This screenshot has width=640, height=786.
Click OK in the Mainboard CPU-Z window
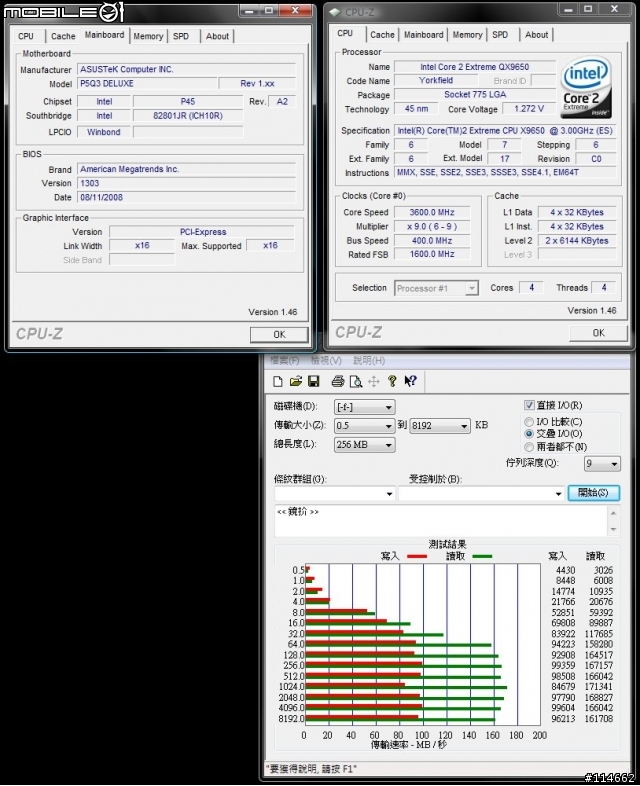pyautogui.click(x=279, y=334)
